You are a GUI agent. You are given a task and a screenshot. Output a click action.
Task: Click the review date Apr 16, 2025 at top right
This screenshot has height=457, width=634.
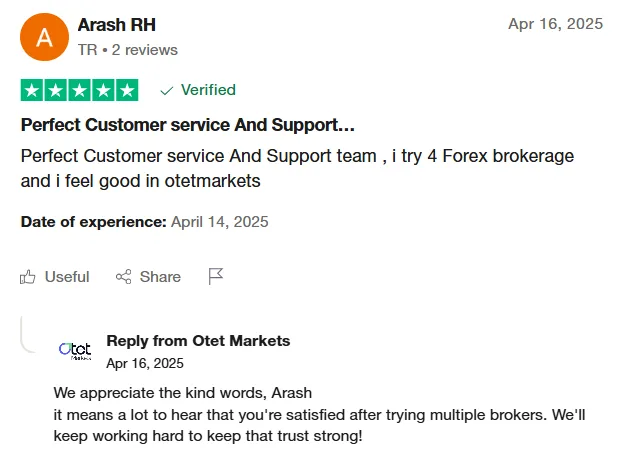click(555, 24)
